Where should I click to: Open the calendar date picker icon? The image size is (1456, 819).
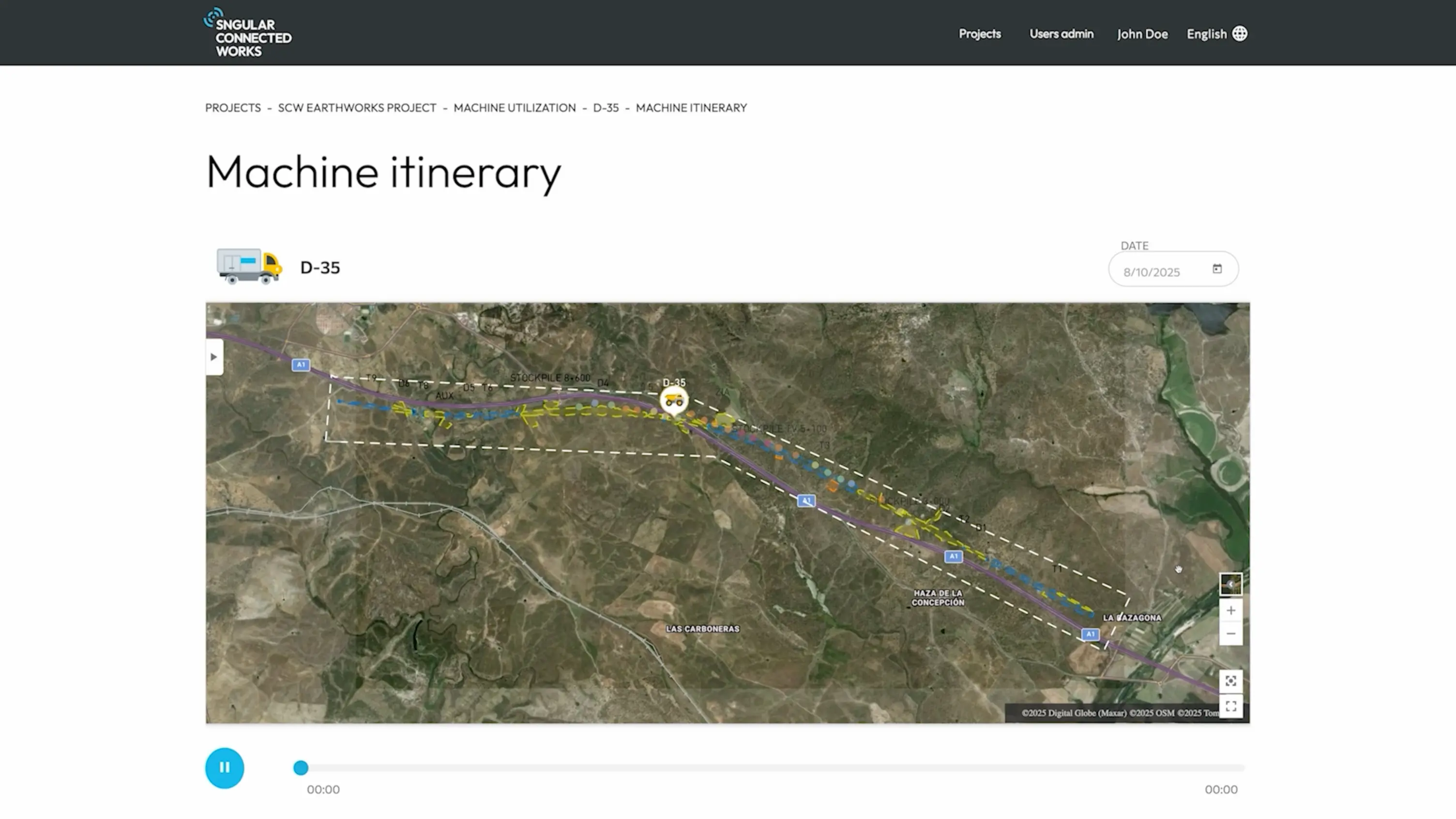click(x=1217, y=269)
